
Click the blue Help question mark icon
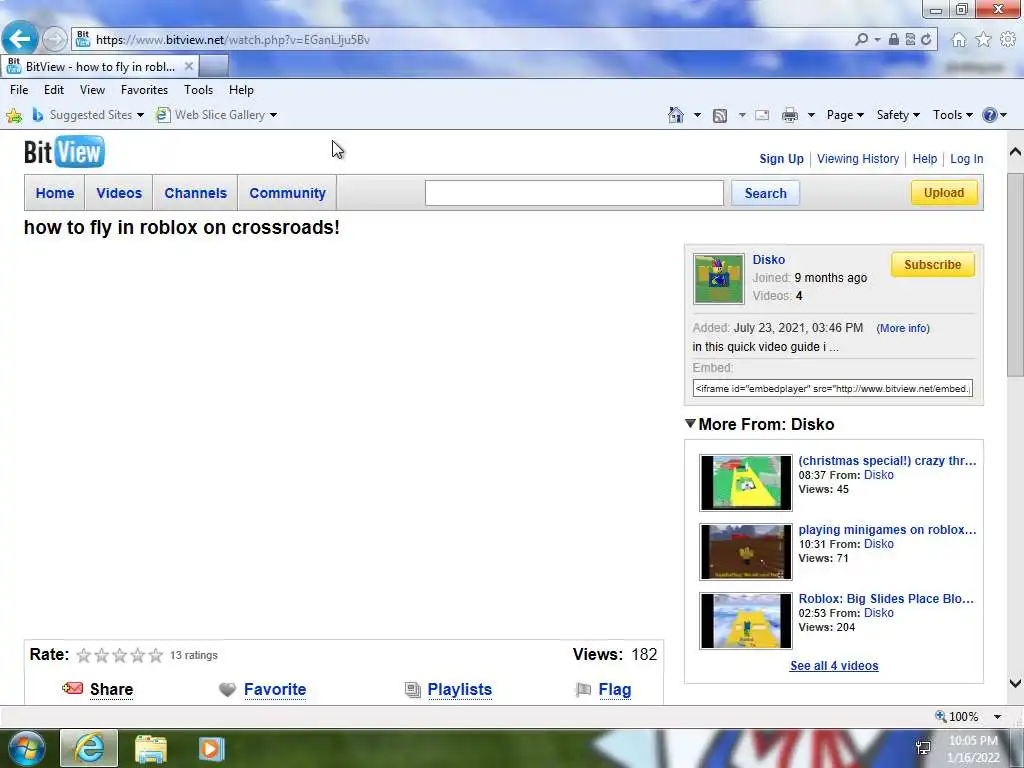[x=989, y=115]
